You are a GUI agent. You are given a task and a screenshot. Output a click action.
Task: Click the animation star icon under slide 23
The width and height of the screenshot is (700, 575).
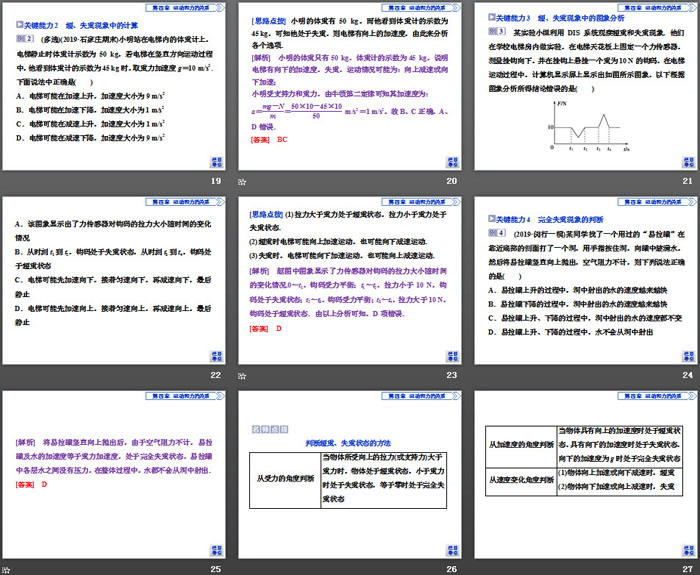click(x=242, y=376)
